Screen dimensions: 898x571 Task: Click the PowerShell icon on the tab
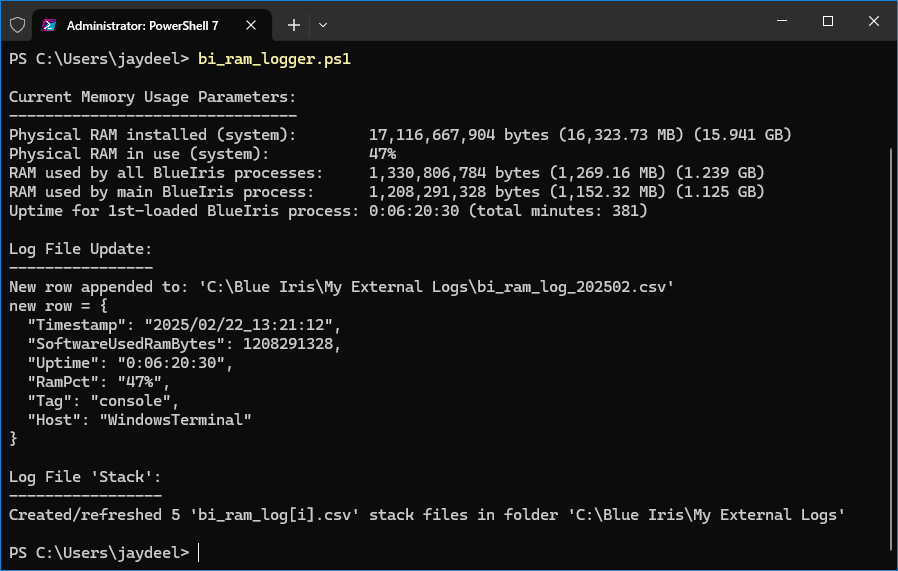point(49,25)
